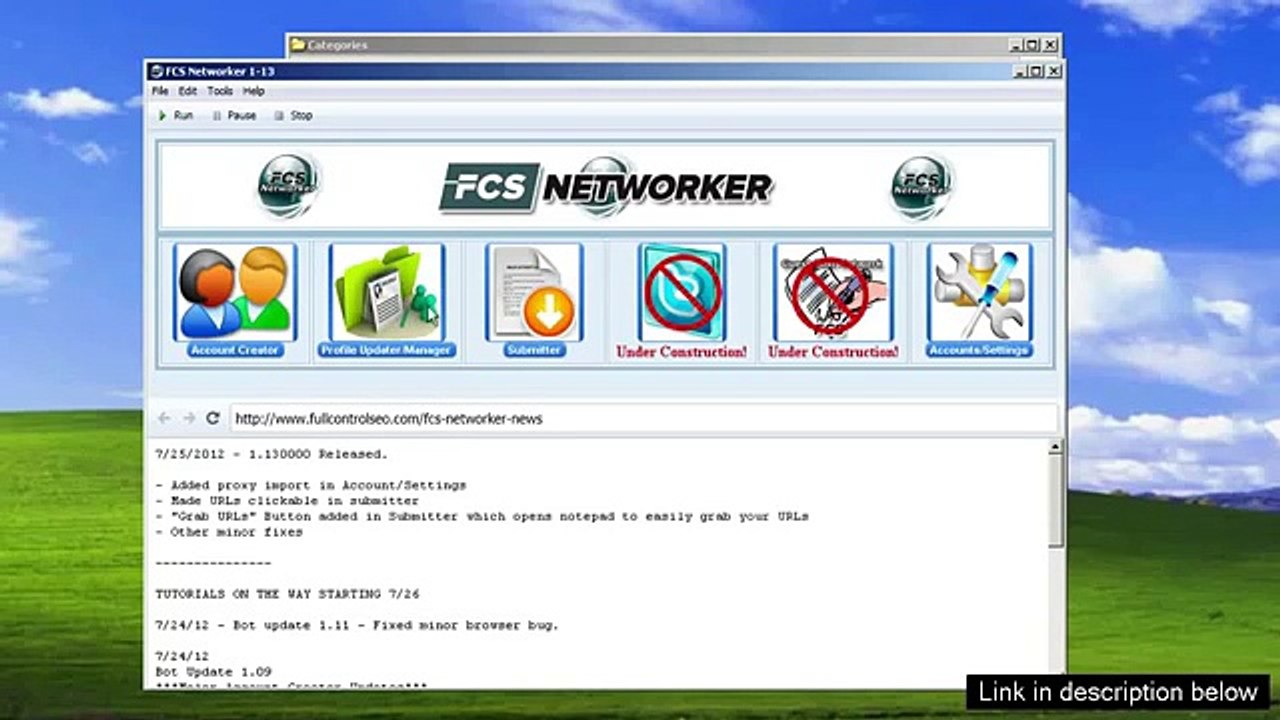Click the Run toolbar button
This screenshot has height=720, width=1280.
click(175, 116)
